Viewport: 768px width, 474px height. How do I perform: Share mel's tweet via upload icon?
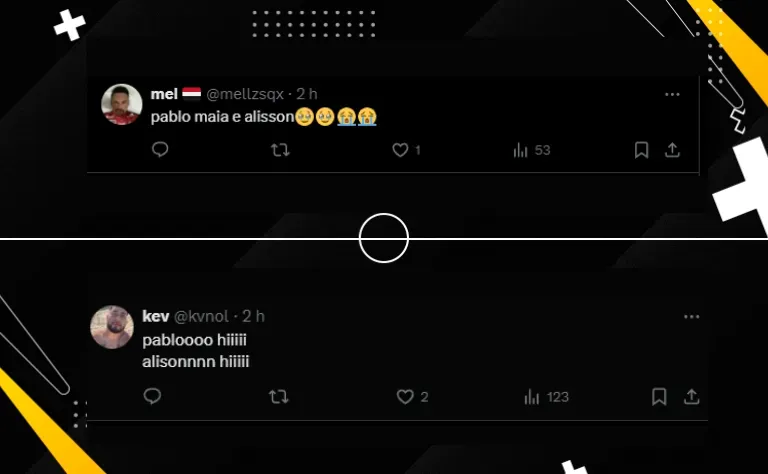point(672,150)
